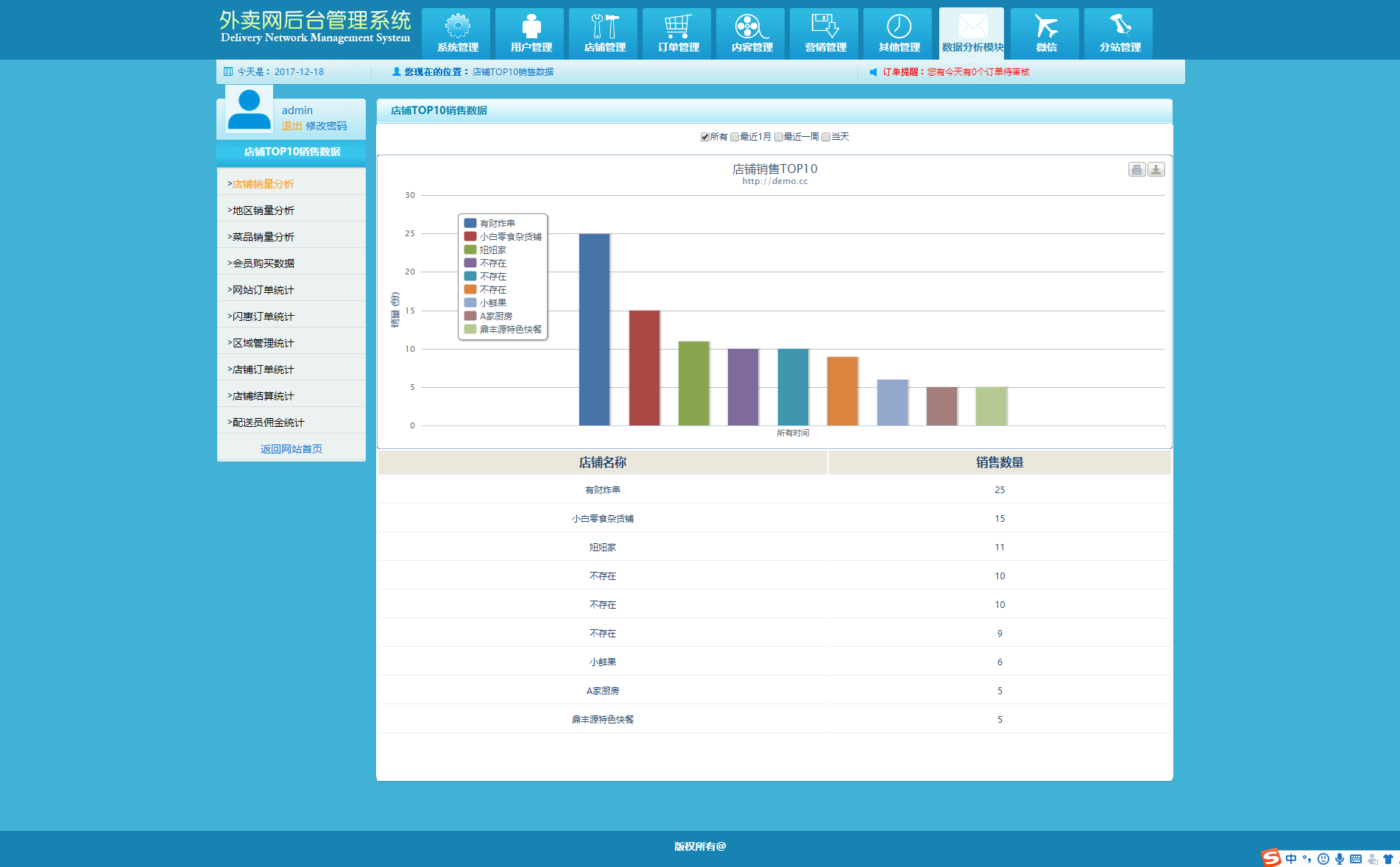Screen dimensions: 1400x867
Task: Click the 修改密码 link
Action: [326, 126]
